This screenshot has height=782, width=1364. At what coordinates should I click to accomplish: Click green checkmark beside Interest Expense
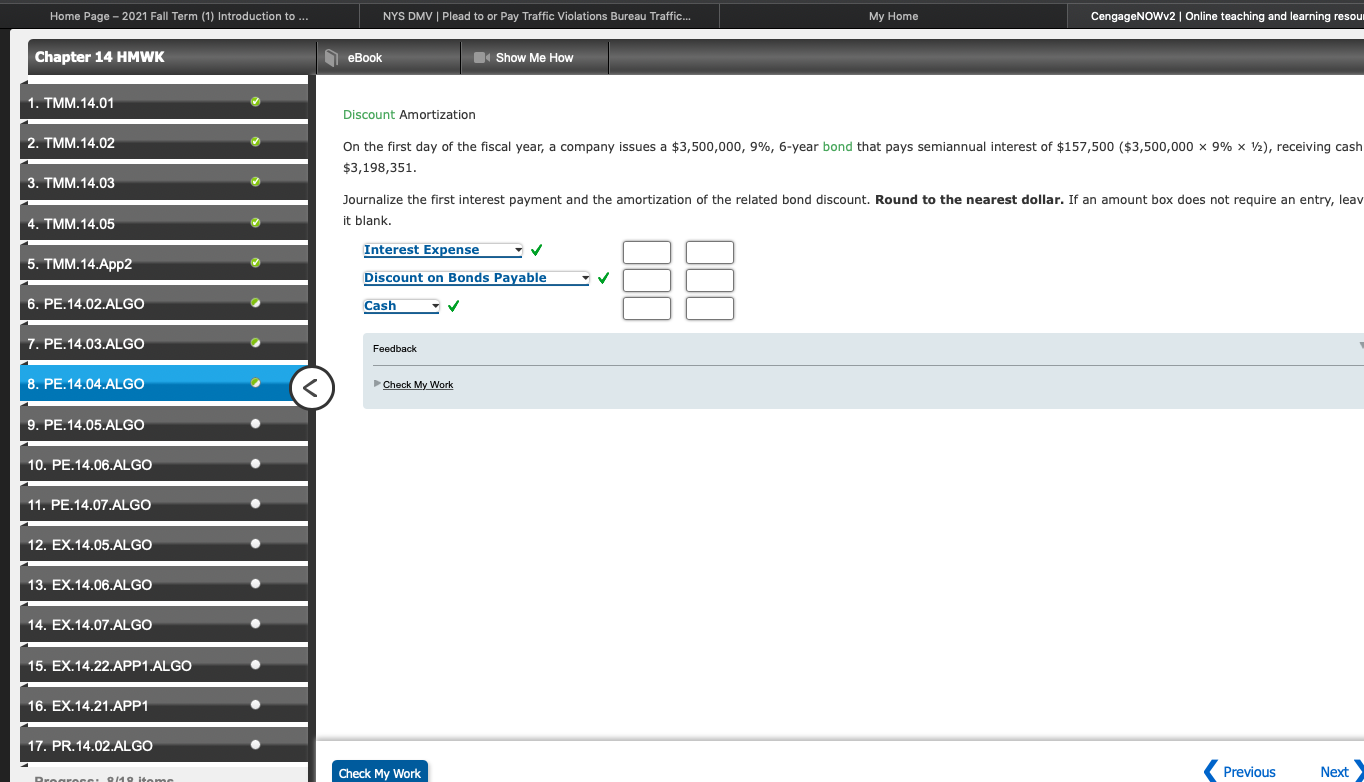(536, 250)
